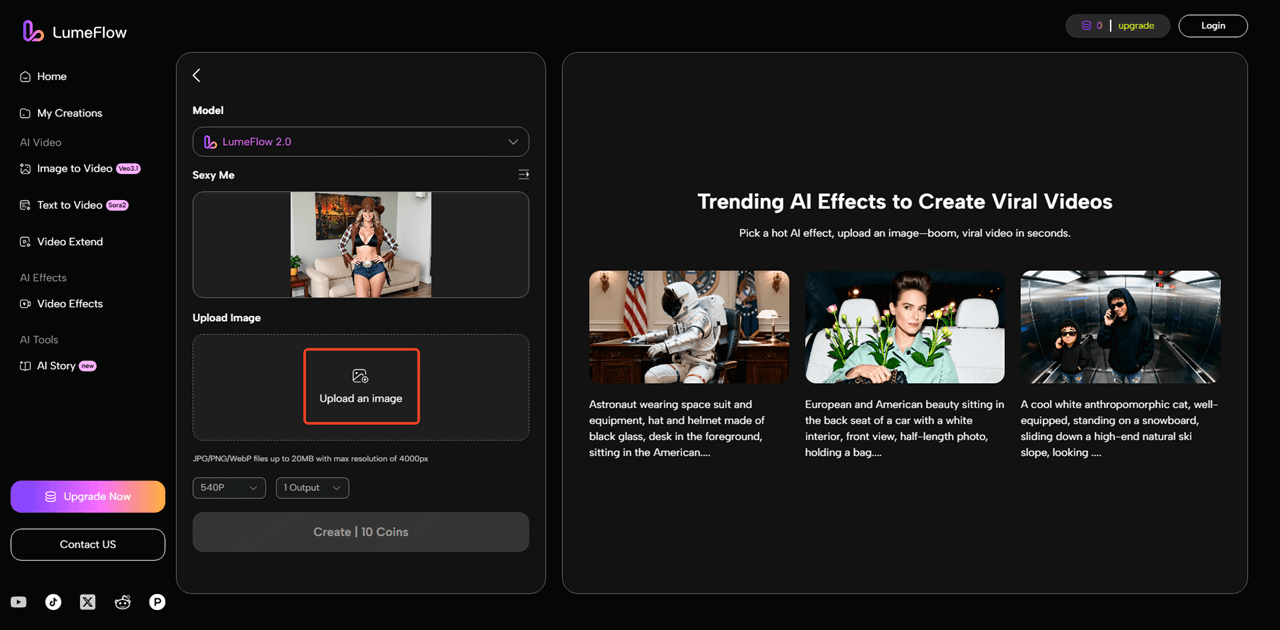Image resolution: width=1280 pixels, height=630 pixels.
Task: Open the effects list icon beside Sexy Me
Action: point(523,175)
